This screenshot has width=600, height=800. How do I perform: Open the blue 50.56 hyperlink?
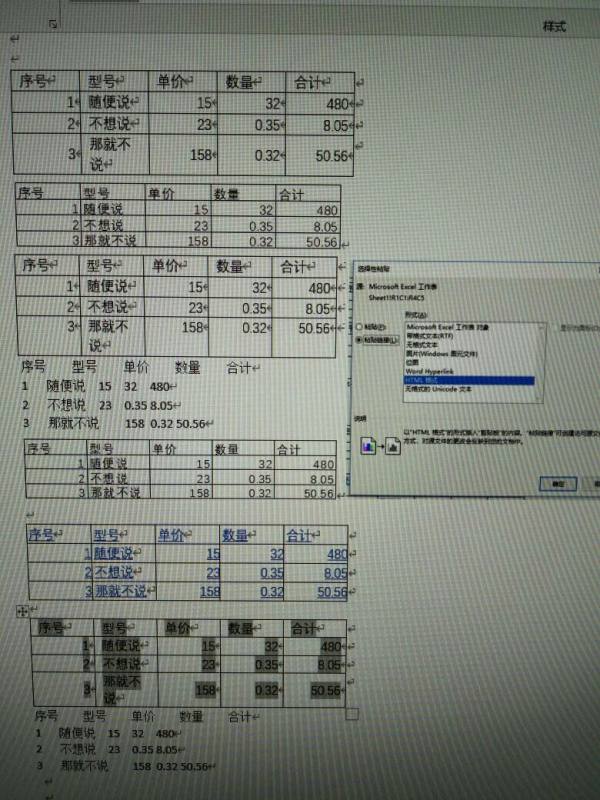point(332,592)
